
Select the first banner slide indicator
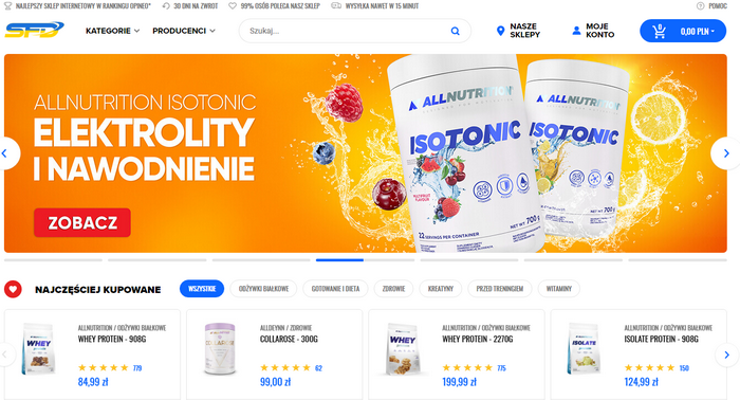click(x=53, y=260)
